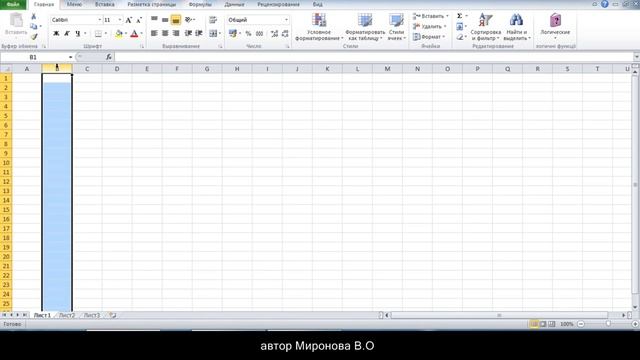The image size is (640, 360).
Task: Switch to Page Layout view
Action: 543,324
